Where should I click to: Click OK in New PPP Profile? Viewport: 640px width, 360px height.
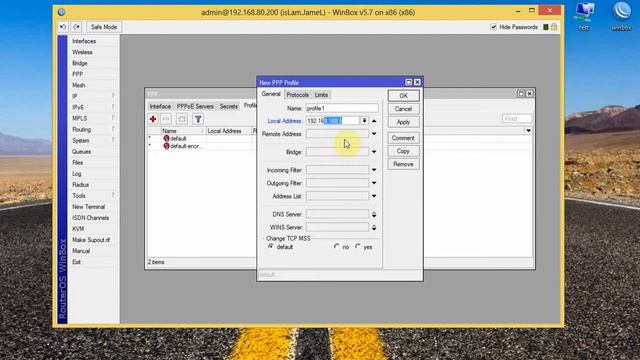[x=403, y=96]
